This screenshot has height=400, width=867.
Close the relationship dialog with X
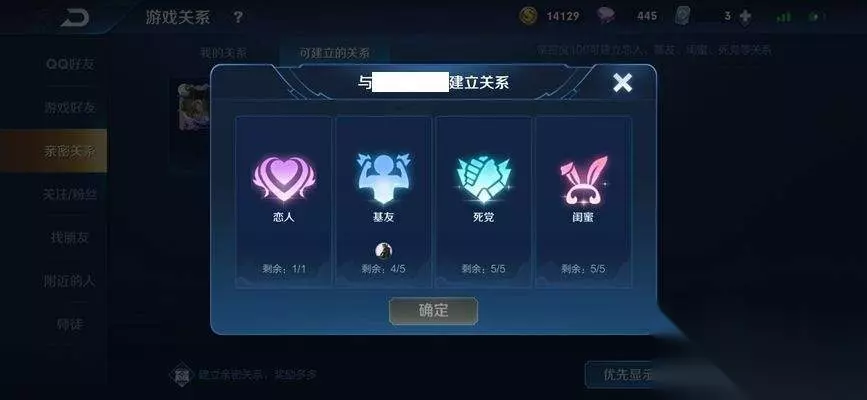pos(622,83)
